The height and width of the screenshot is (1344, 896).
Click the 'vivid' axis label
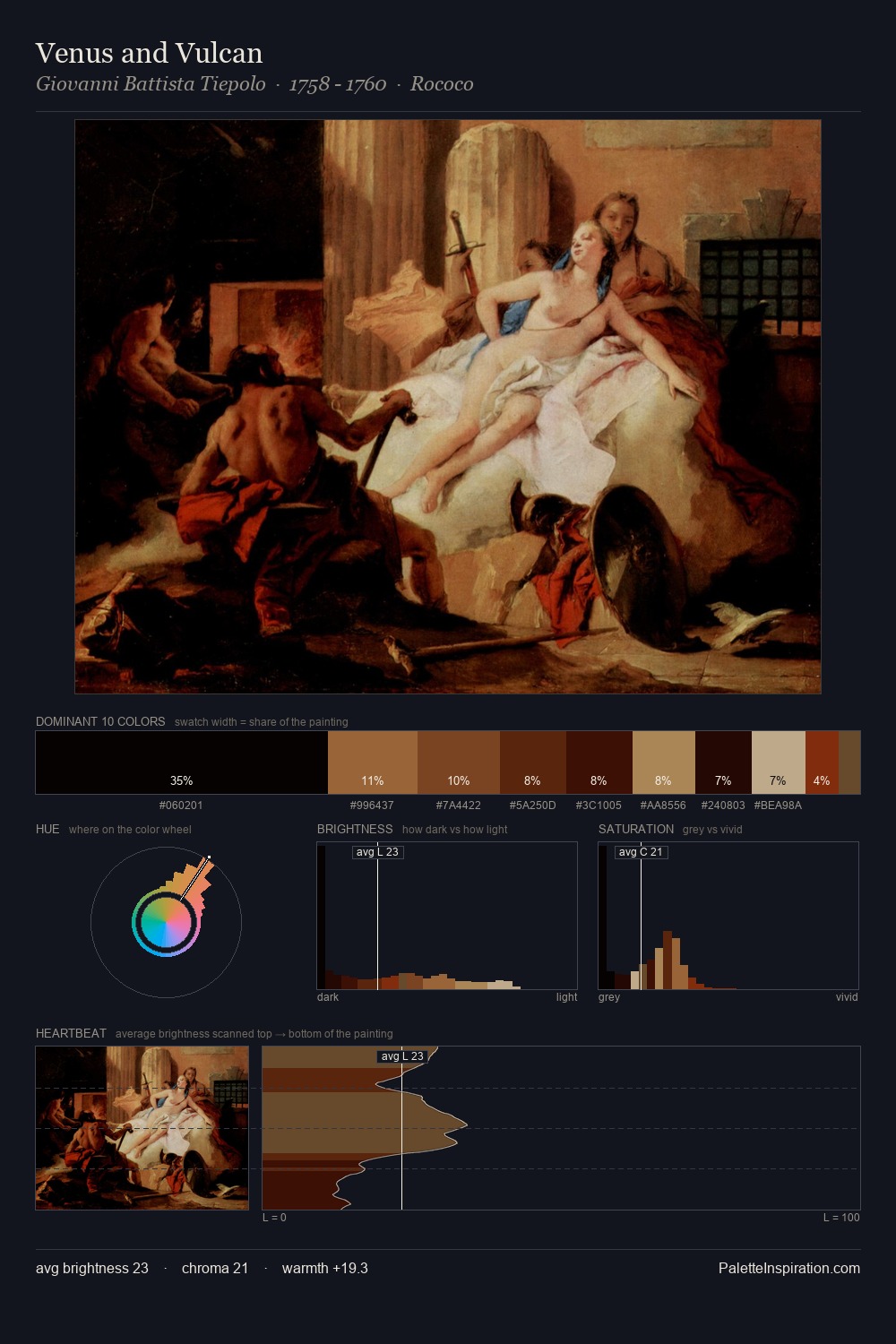click(847, 997)
